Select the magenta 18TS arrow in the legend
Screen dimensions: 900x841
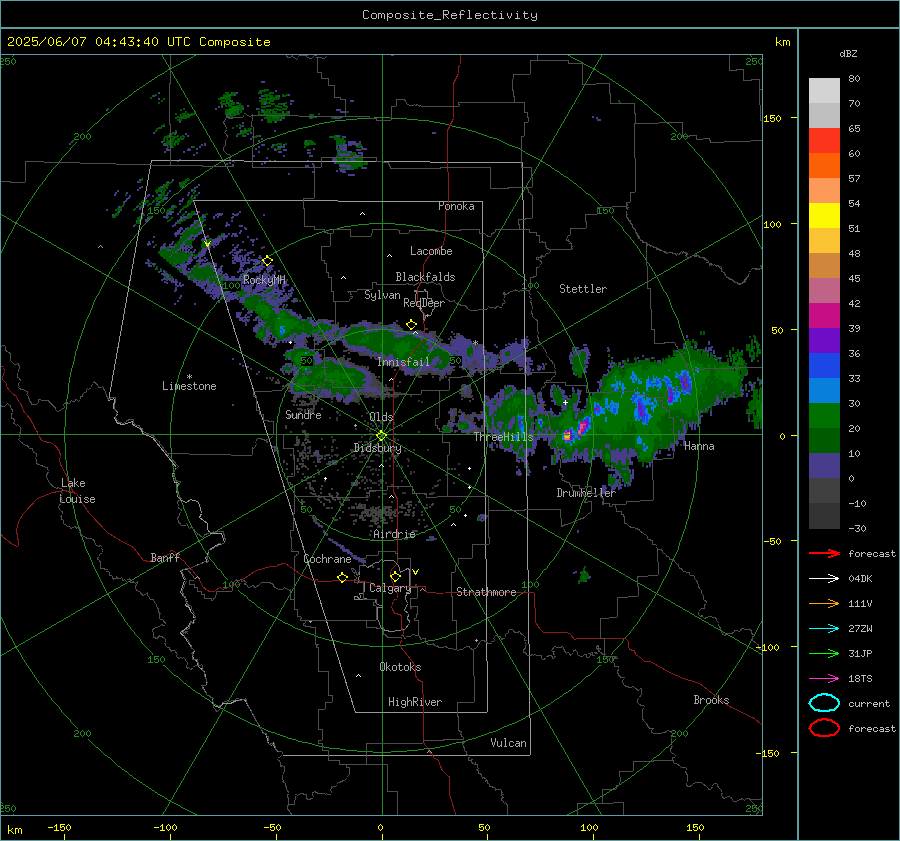[824, 679]
